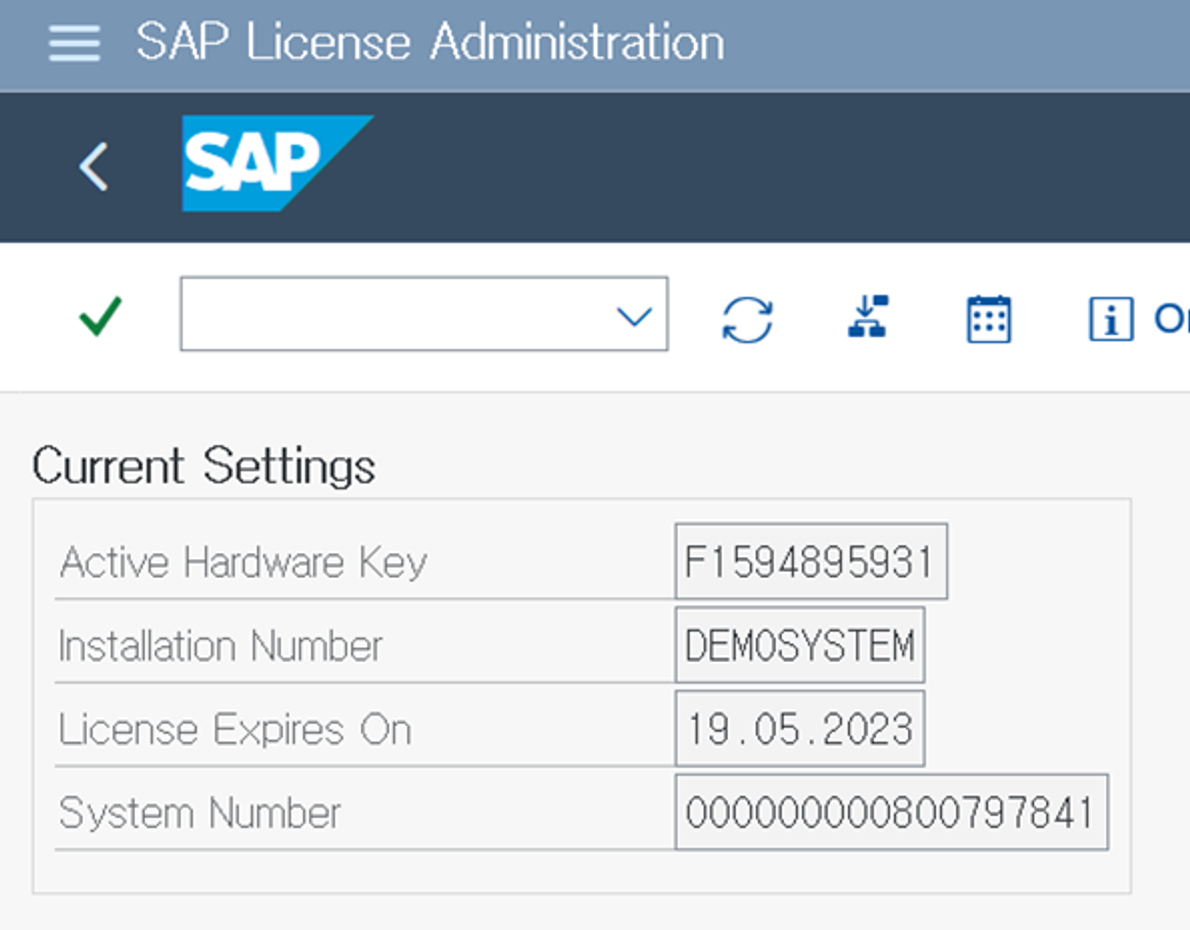Open the hamburger navigation menu
1190x930 pixels.
pyautogui.click(x=73, y=44)
